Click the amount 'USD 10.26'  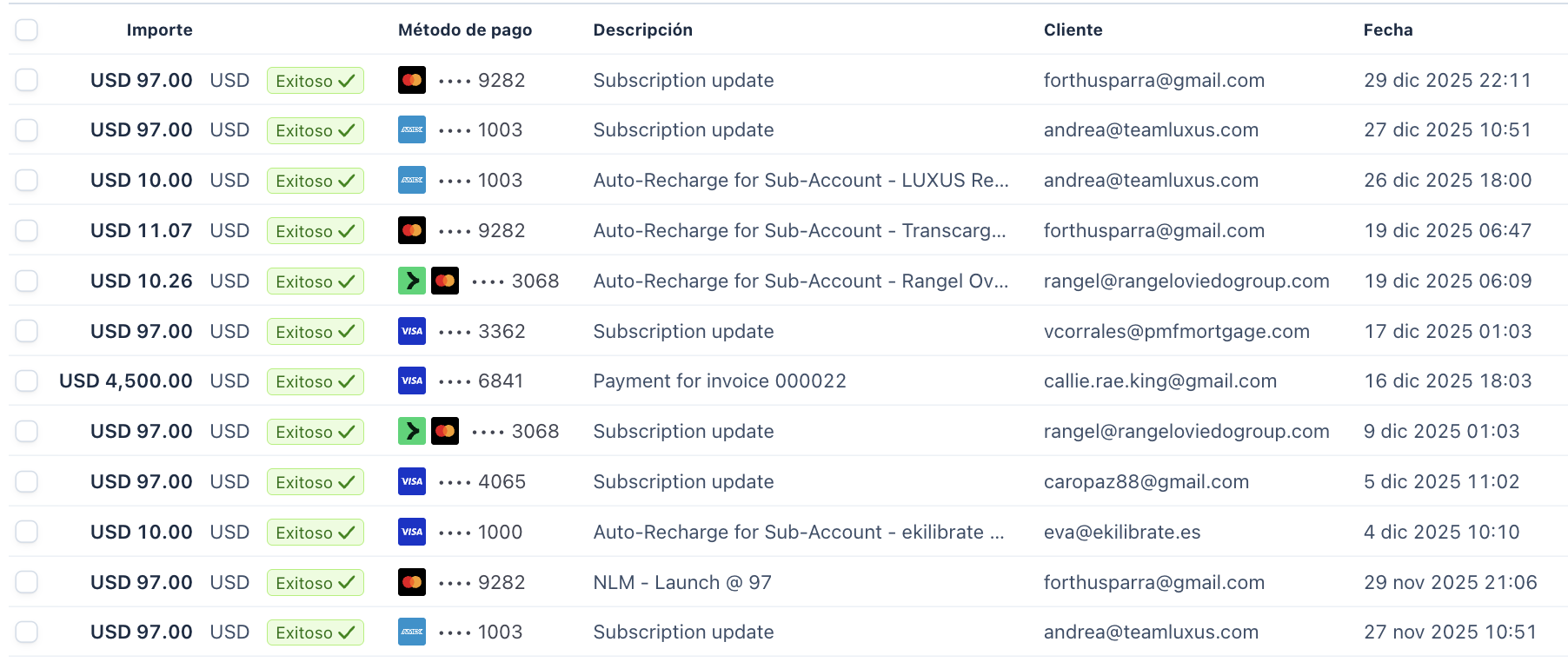click(x=142, y=281)
